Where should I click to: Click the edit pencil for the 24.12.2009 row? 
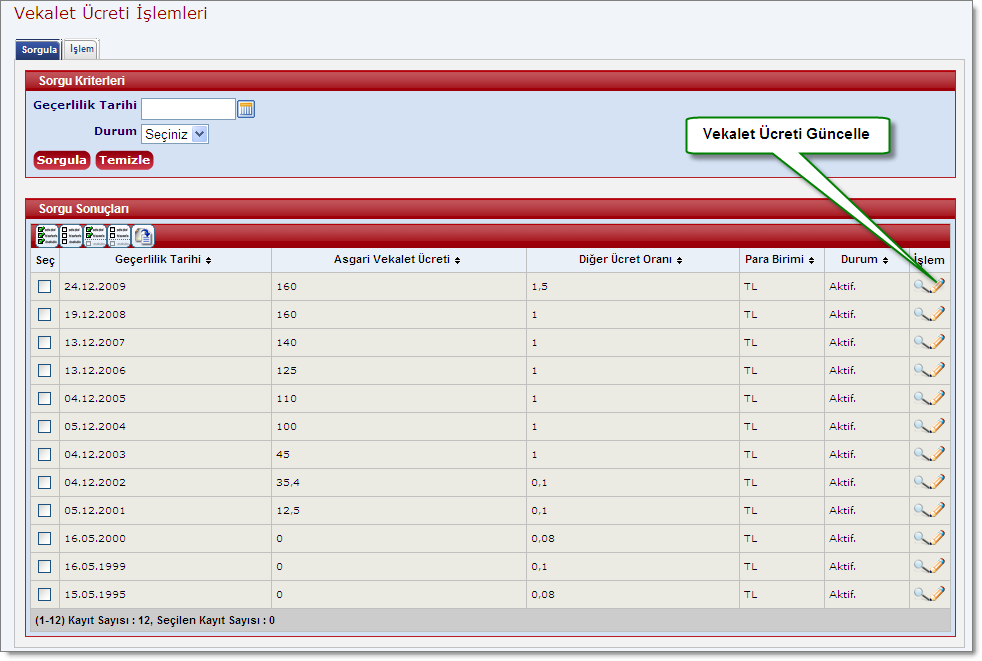click(x=937, y=286)
